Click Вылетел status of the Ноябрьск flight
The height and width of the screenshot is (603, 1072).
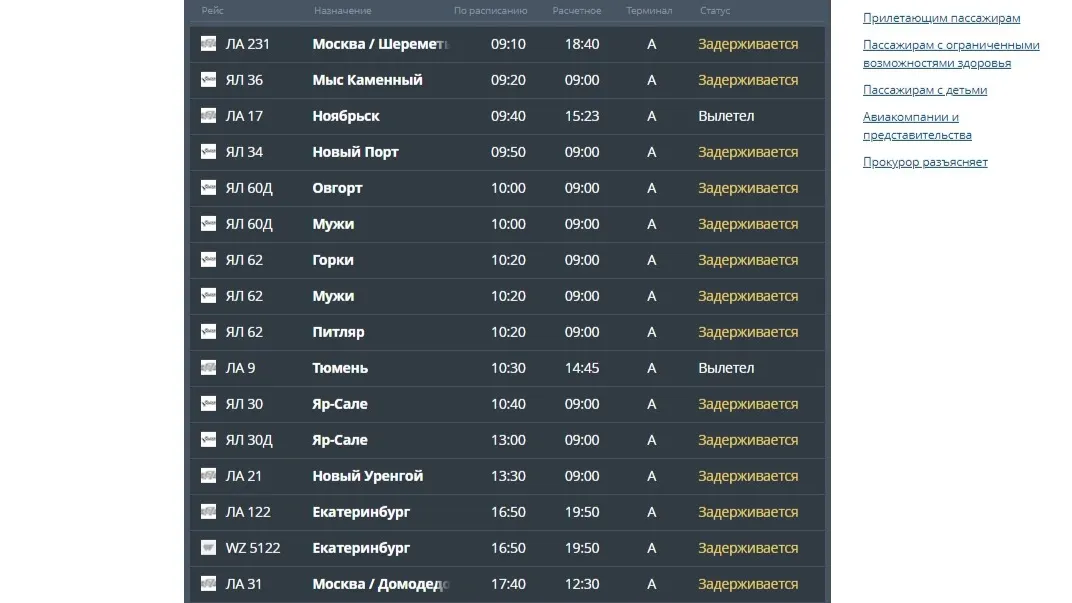point(726,116)
